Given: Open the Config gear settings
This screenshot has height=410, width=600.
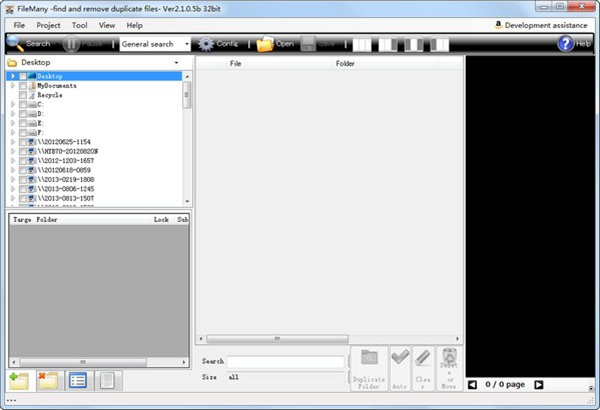Looking at the screenshot, I should click(x=218, y=44).
